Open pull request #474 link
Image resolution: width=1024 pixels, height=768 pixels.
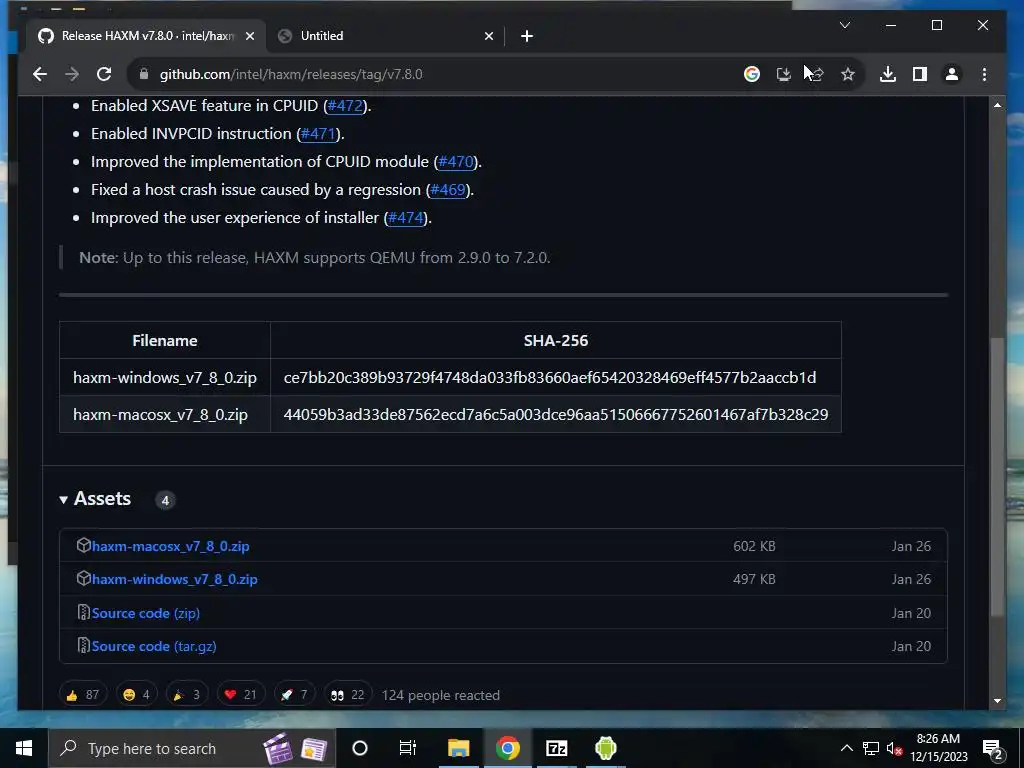[406, 218]
